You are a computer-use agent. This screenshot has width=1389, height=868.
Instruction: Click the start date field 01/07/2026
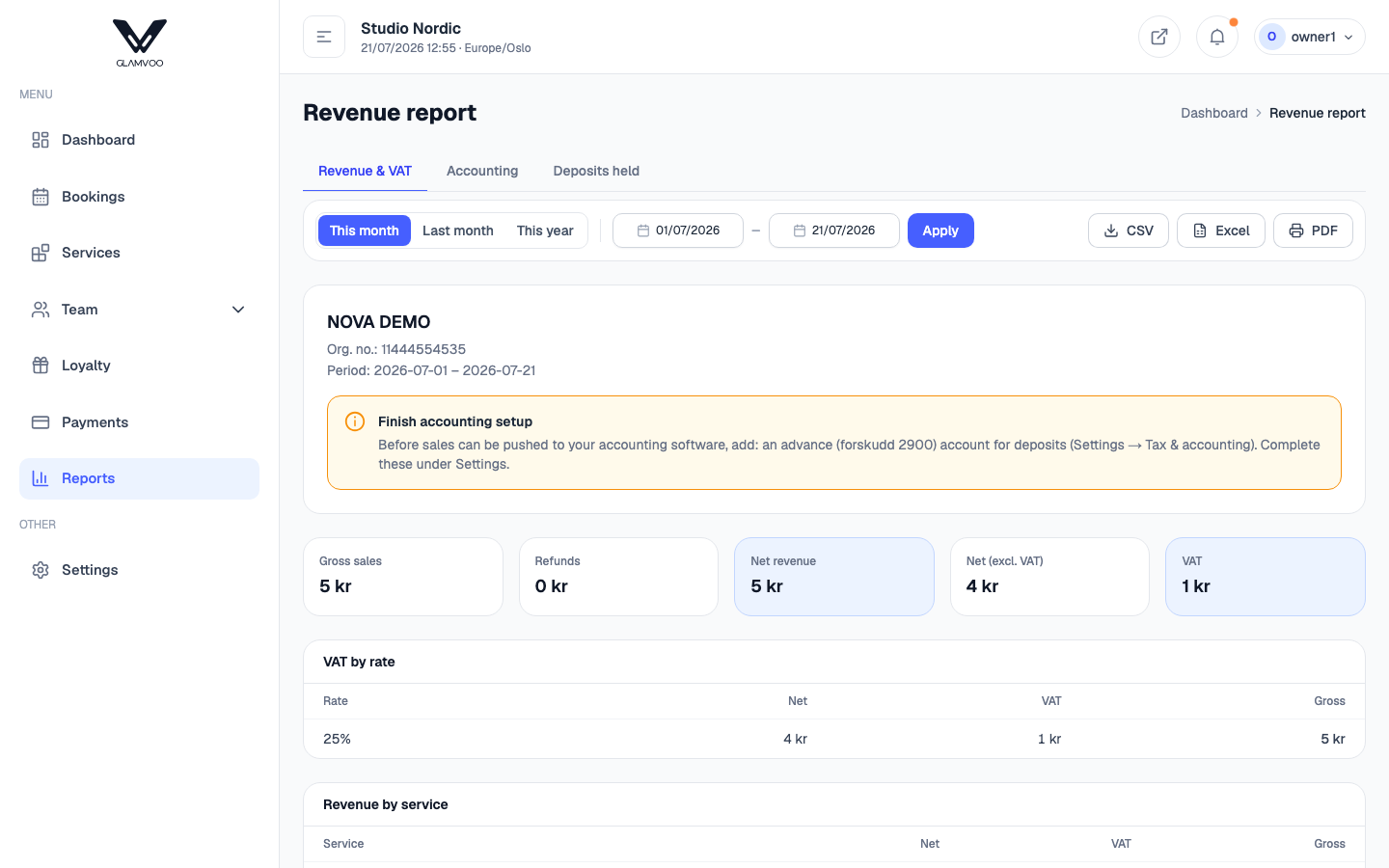pyautogui.click(x=678, y=231)
